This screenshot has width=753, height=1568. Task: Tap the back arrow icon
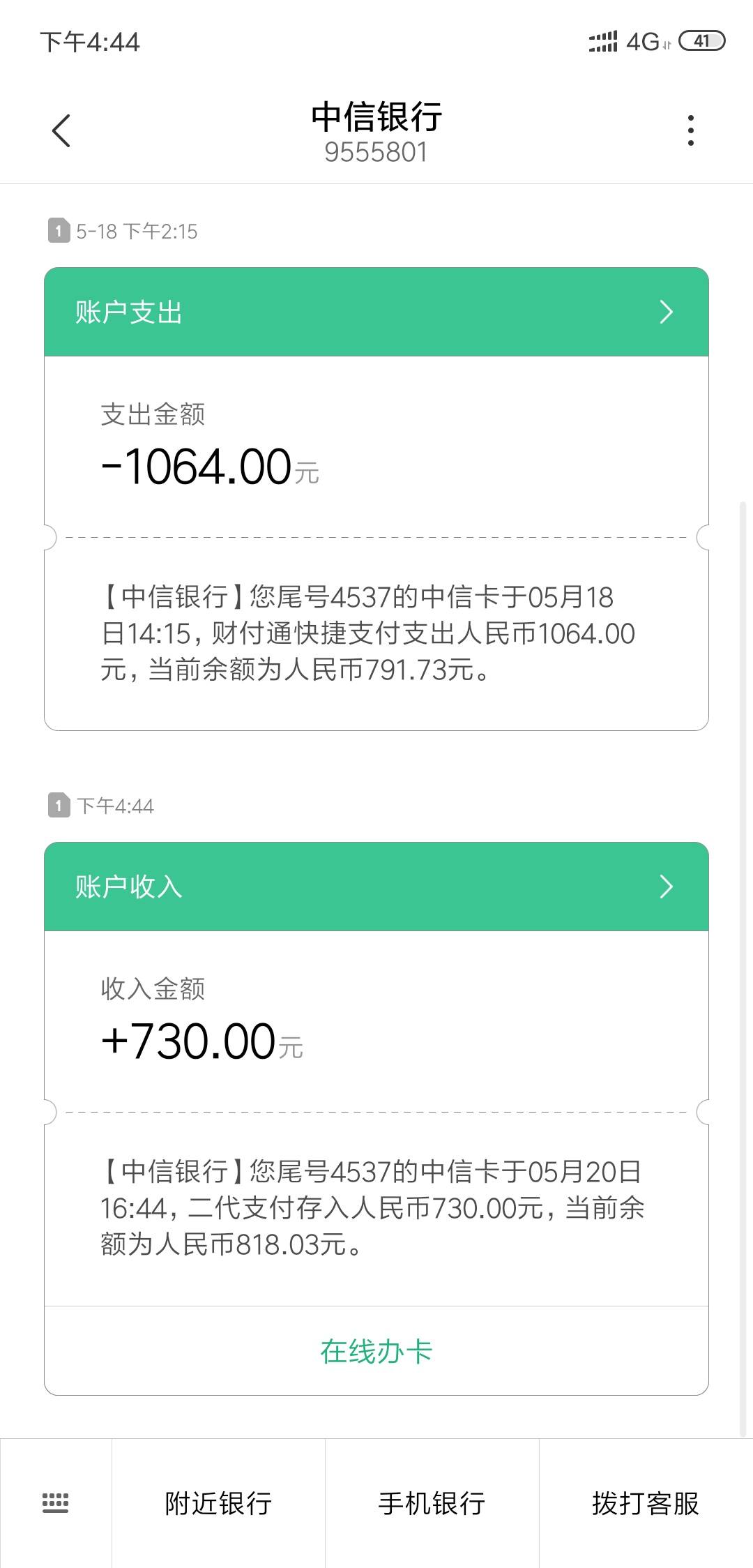(x=61, y=130)
